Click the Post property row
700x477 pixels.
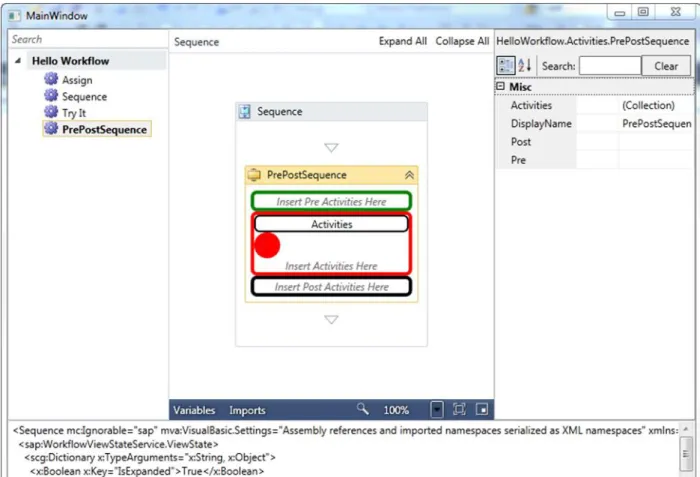pyautogui.click(x=594, y=142)
